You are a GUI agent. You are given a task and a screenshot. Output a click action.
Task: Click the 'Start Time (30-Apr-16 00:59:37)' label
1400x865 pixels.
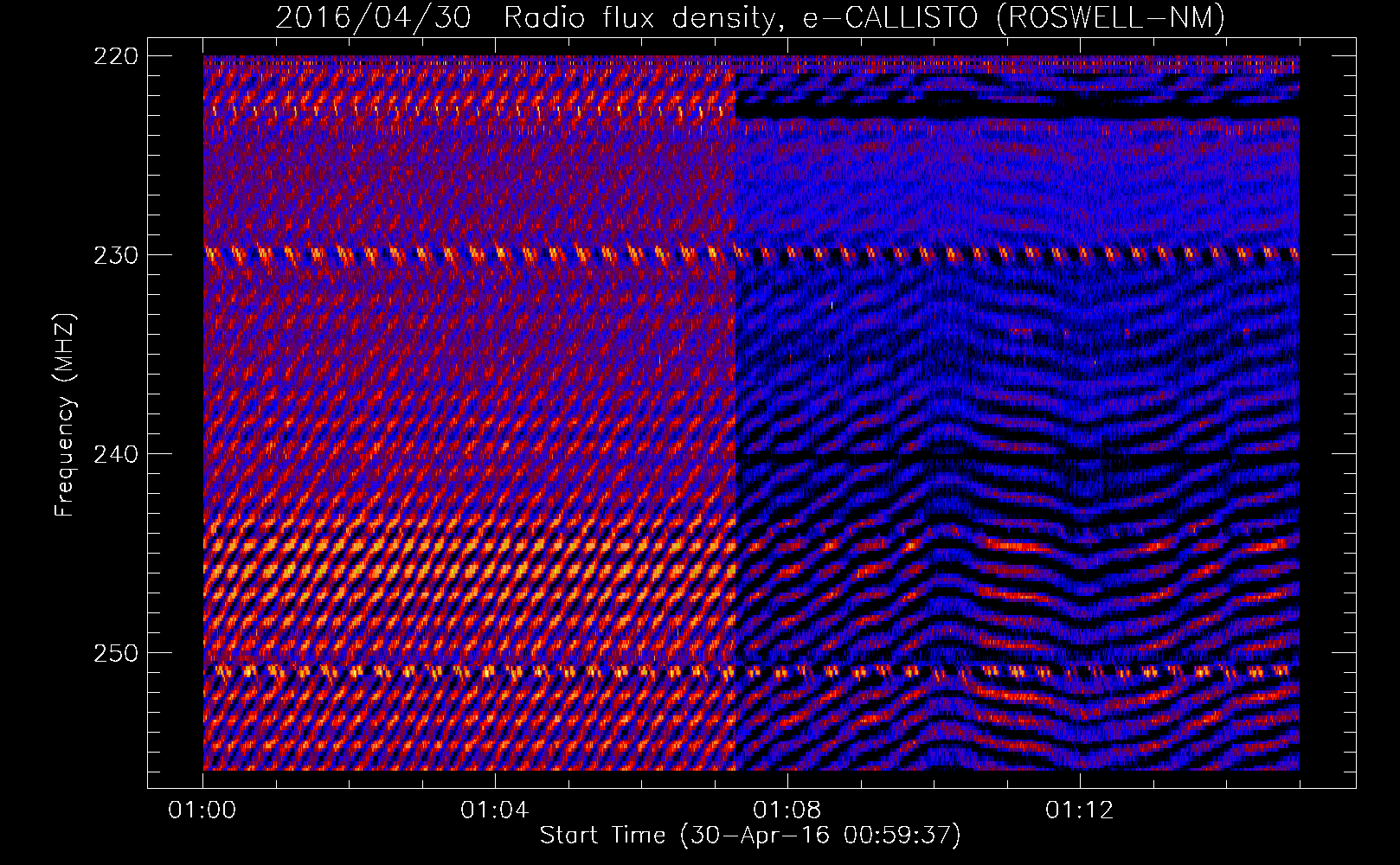point(750,836)
